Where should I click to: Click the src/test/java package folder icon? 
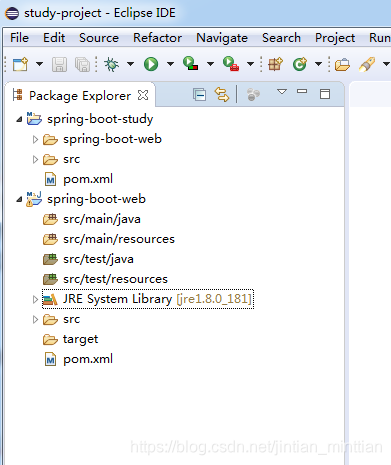[x=50, y=259]
